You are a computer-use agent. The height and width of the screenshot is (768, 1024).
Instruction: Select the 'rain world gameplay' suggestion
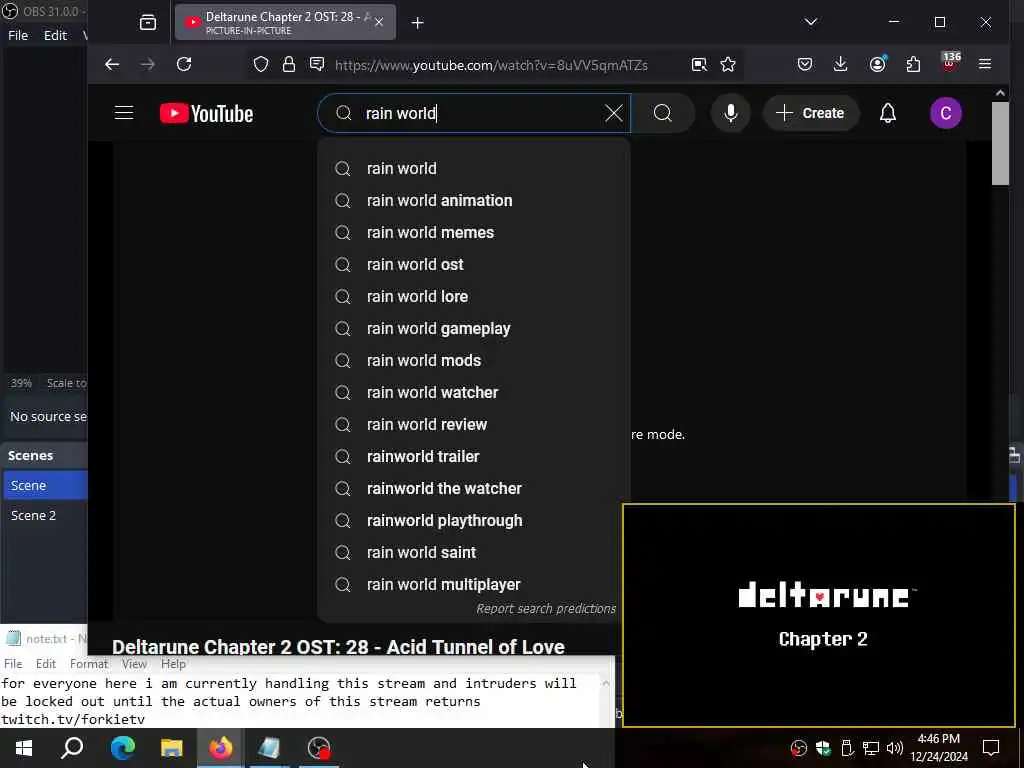(473, 328)
